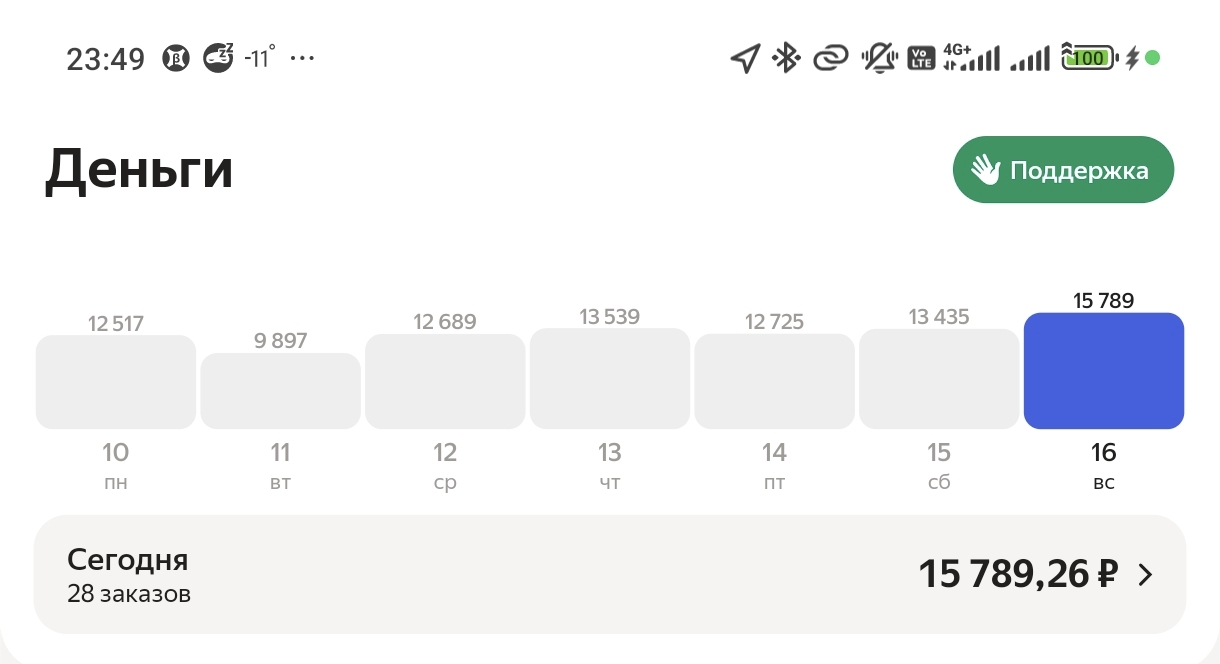Image resolution: width=1220 pixels, height=664 pixels.
Task: Tap the VoLTE indicator icon
Action: pyautogui.click(x=921, y=58)
